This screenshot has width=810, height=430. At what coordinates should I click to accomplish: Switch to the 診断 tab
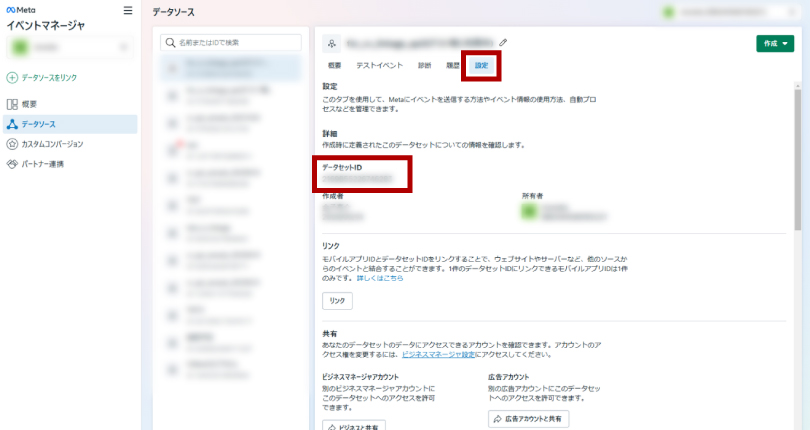click(x=425, y=66)
